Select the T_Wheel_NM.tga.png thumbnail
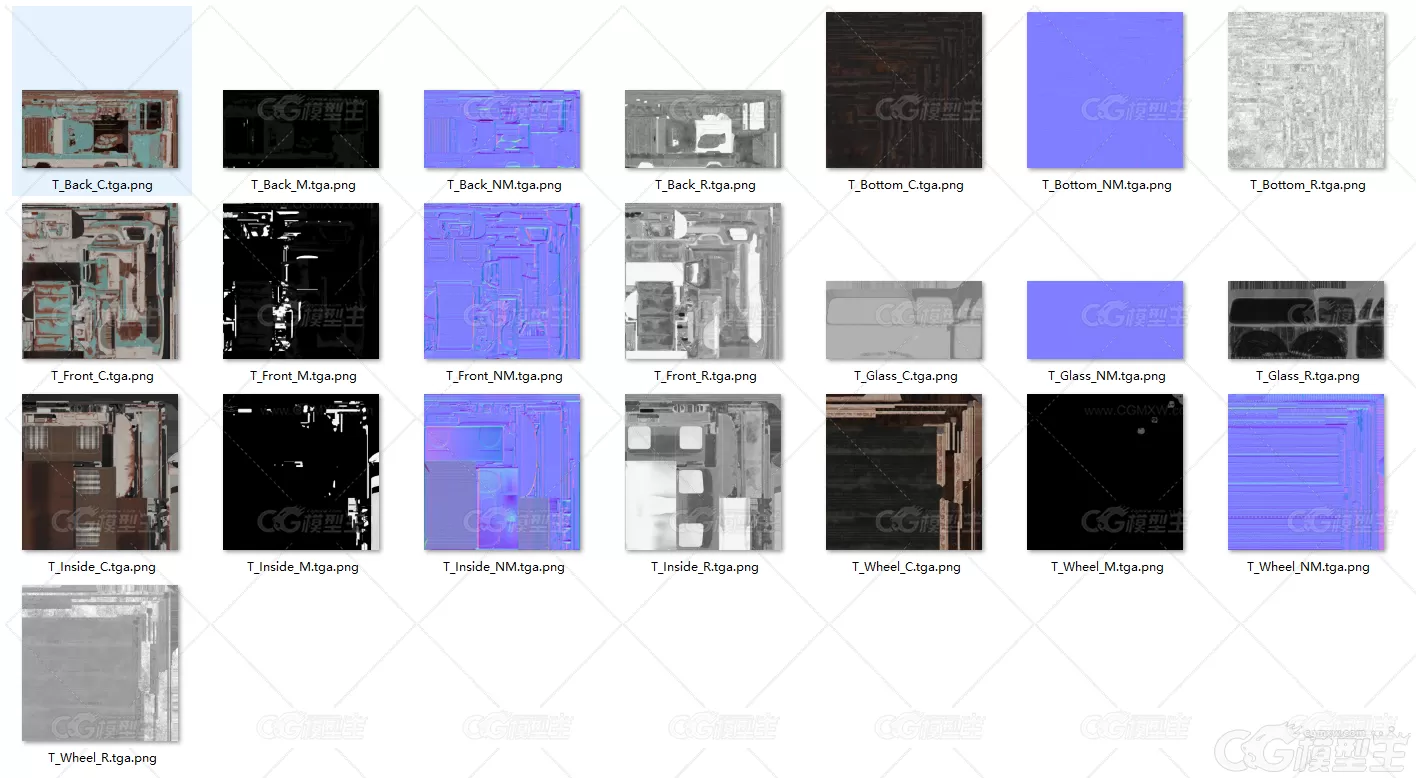This screenshot has height=778, width=1416. (1306, 472)
